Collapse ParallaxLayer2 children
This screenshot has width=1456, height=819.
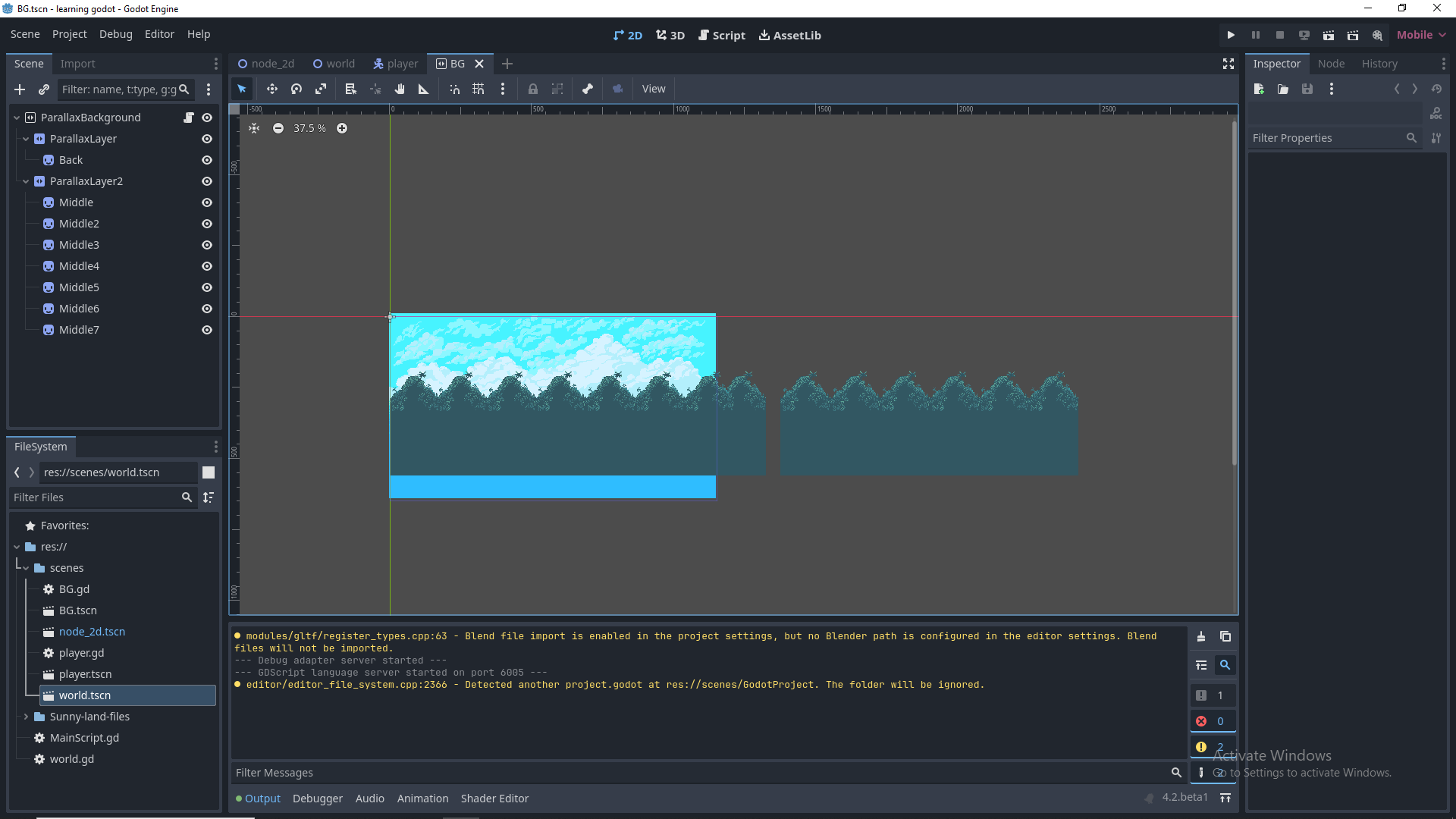[26, 181]
